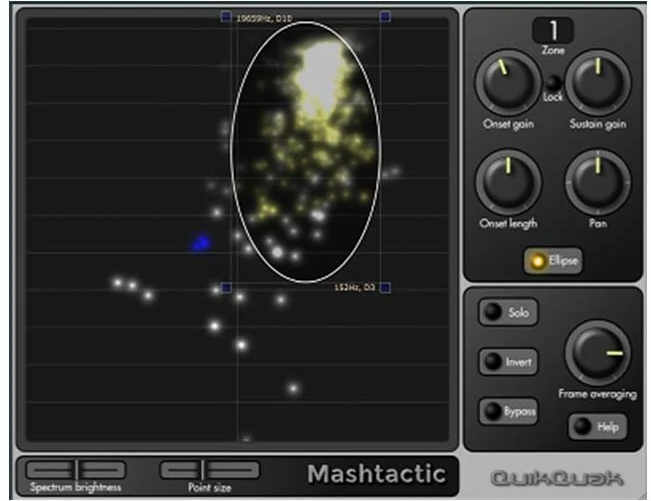Click the Onset gain knob
This screenshot has height=501, width=651.
pos(508,83)
